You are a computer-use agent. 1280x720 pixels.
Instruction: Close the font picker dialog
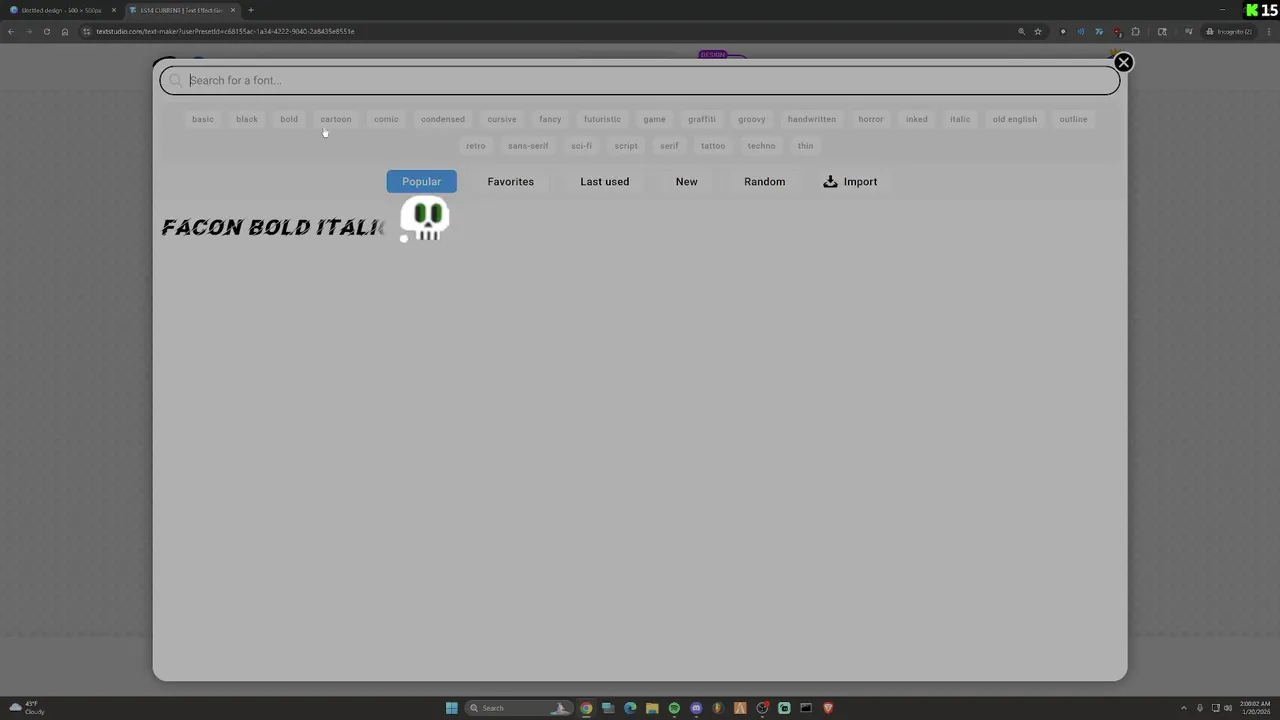pyautogui.click(x=1123, y=63)
